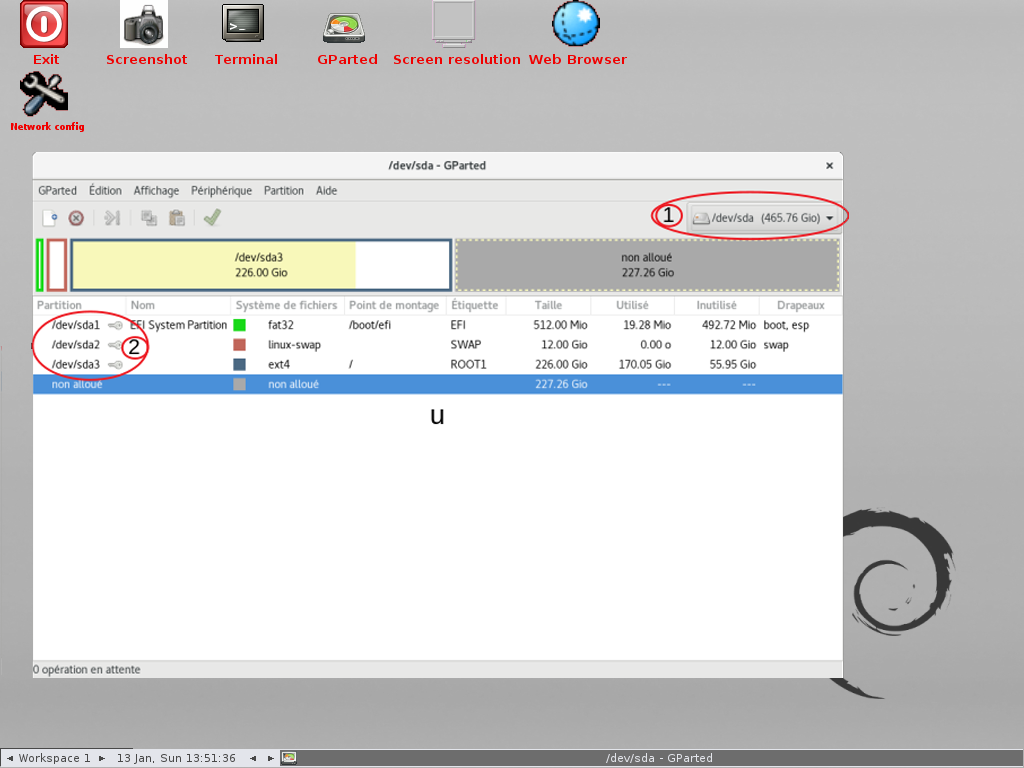
Task: Click the green fat32 color swatch
Action: coord(240,325)
